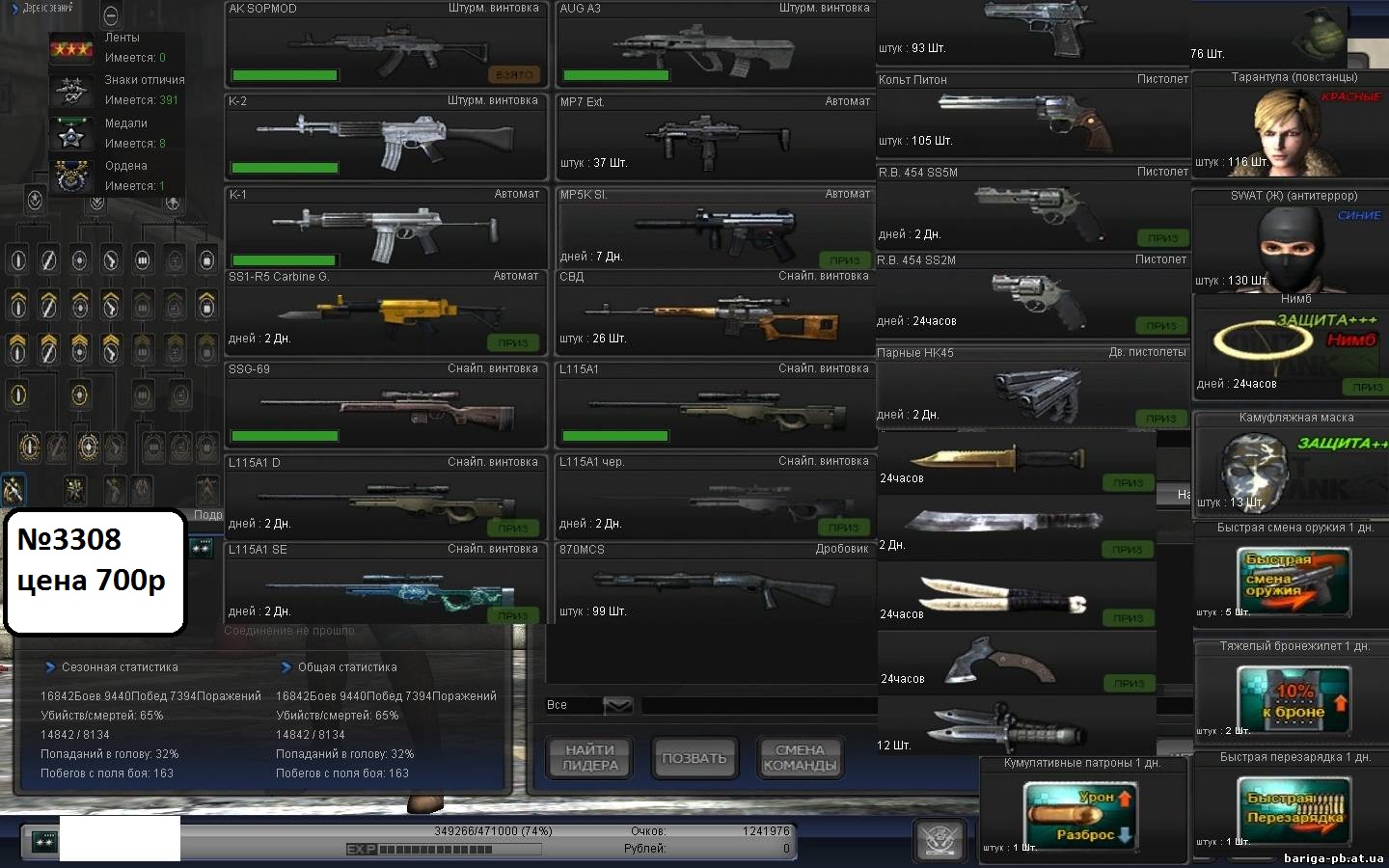Viewport: 1389px width, 868px height.
Task: Open the Общая статистика section
Action: (x=339, y=667)
